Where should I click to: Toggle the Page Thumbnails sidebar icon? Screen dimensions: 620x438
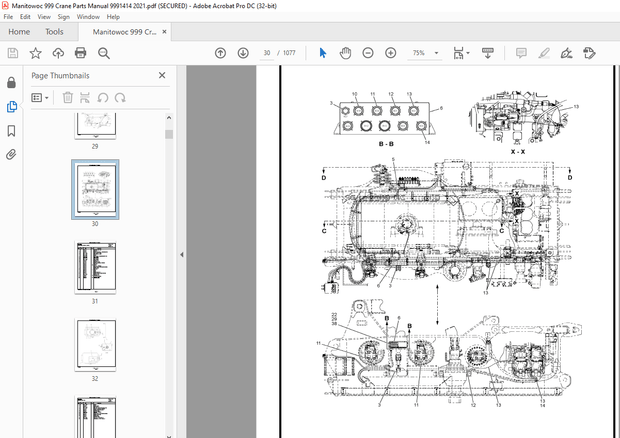(11, 106)
